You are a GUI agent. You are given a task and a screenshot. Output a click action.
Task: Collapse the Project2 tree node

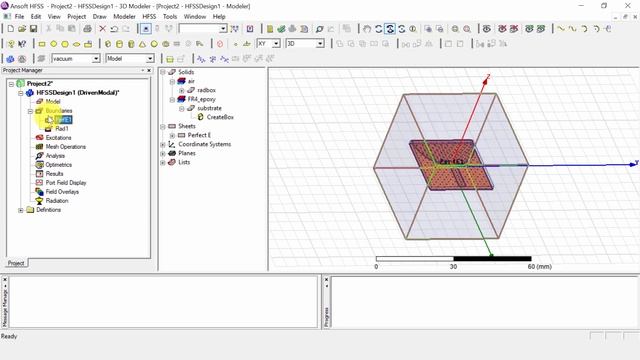tap(11, 84)
